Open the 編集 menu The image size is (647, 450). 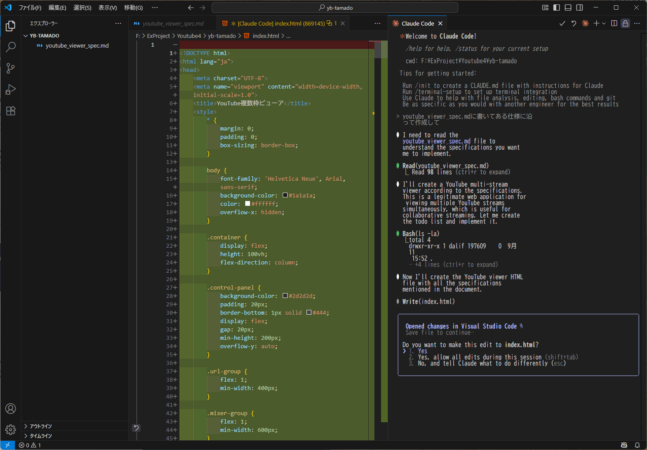57,7
